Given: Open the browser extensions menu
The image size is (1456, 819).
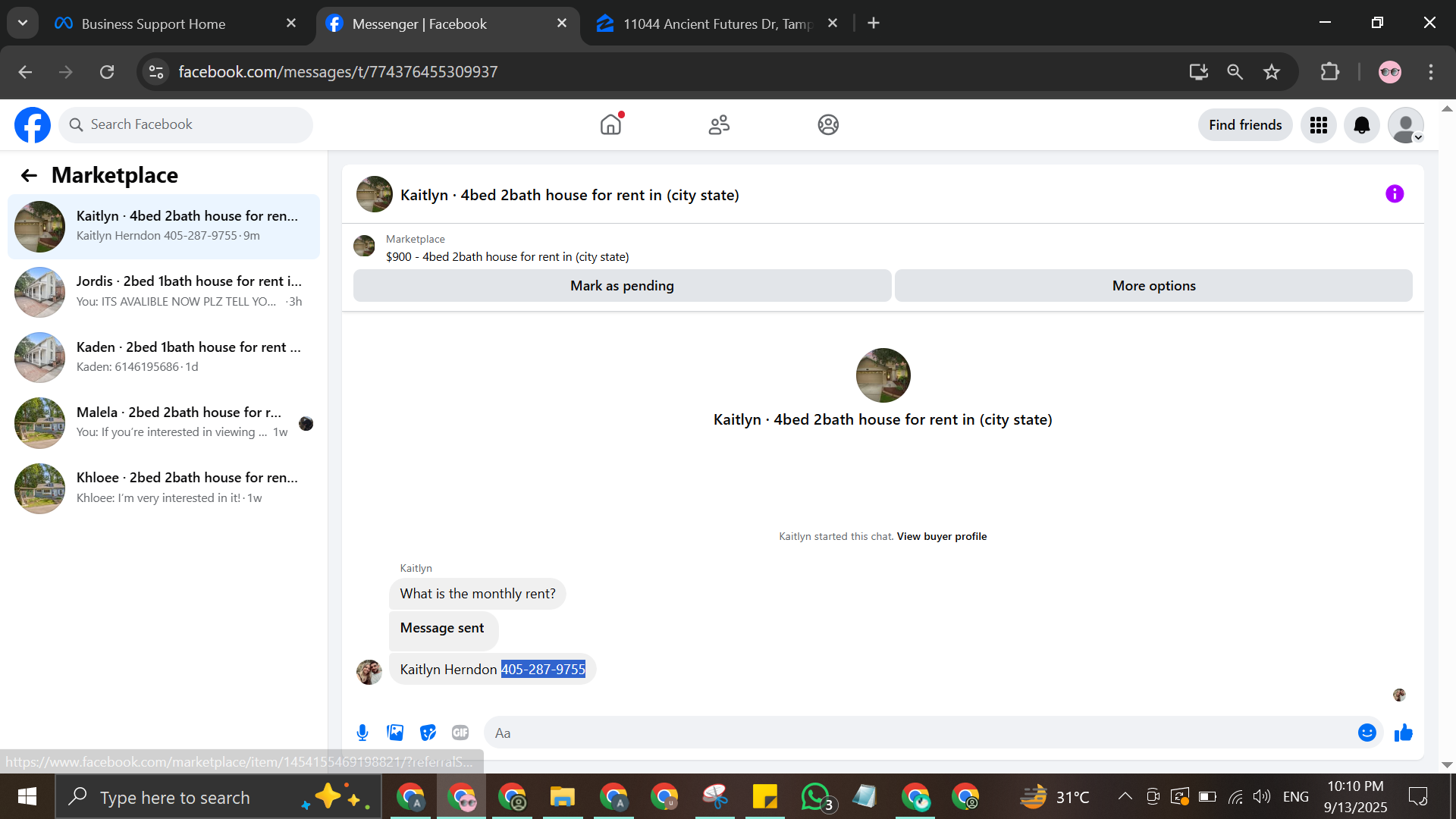Looking at the screenshot, I should pyautogui.click(x=1330, y=72).
